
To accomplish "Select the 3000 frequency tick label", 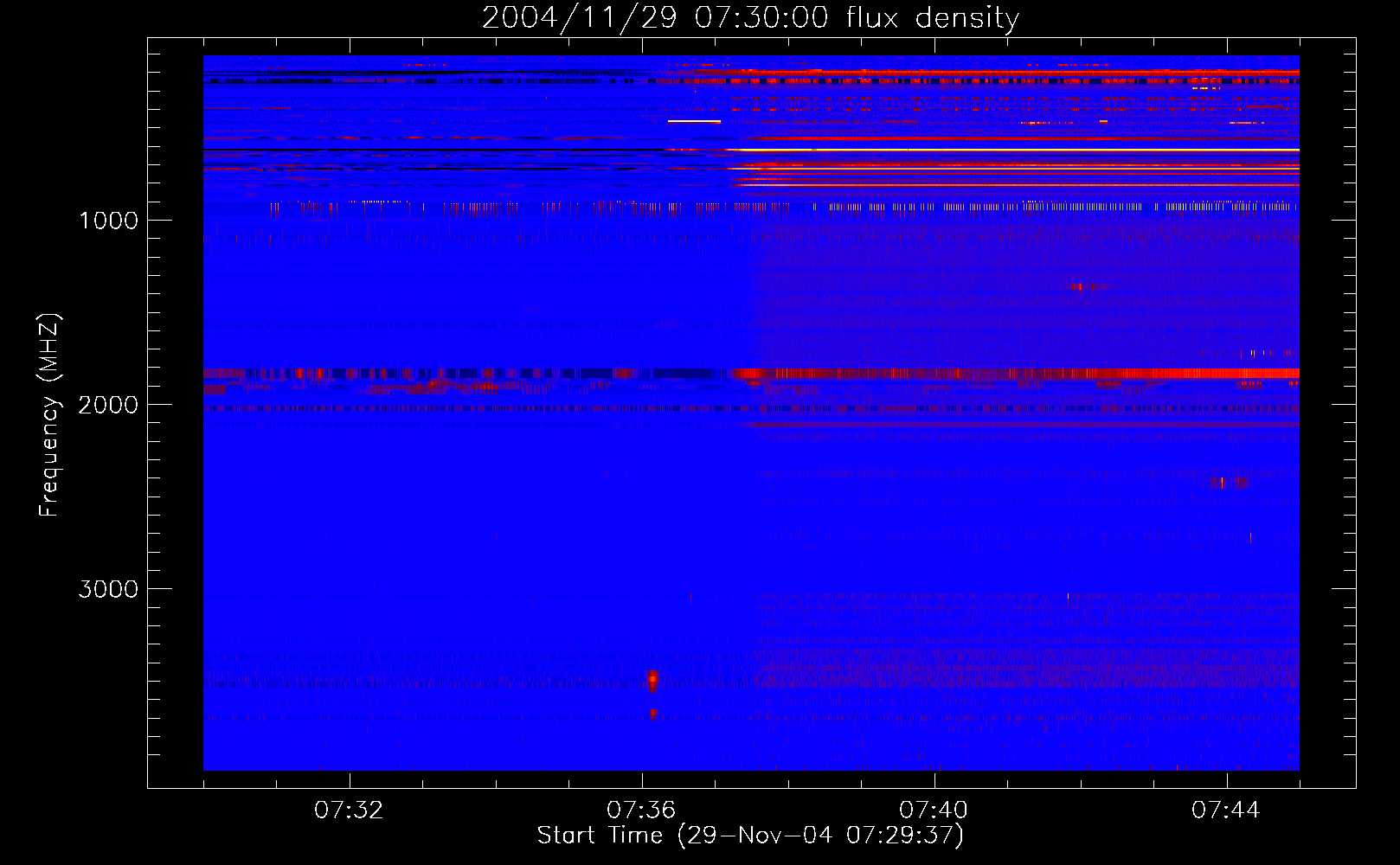I will click(x=108, y=589).
